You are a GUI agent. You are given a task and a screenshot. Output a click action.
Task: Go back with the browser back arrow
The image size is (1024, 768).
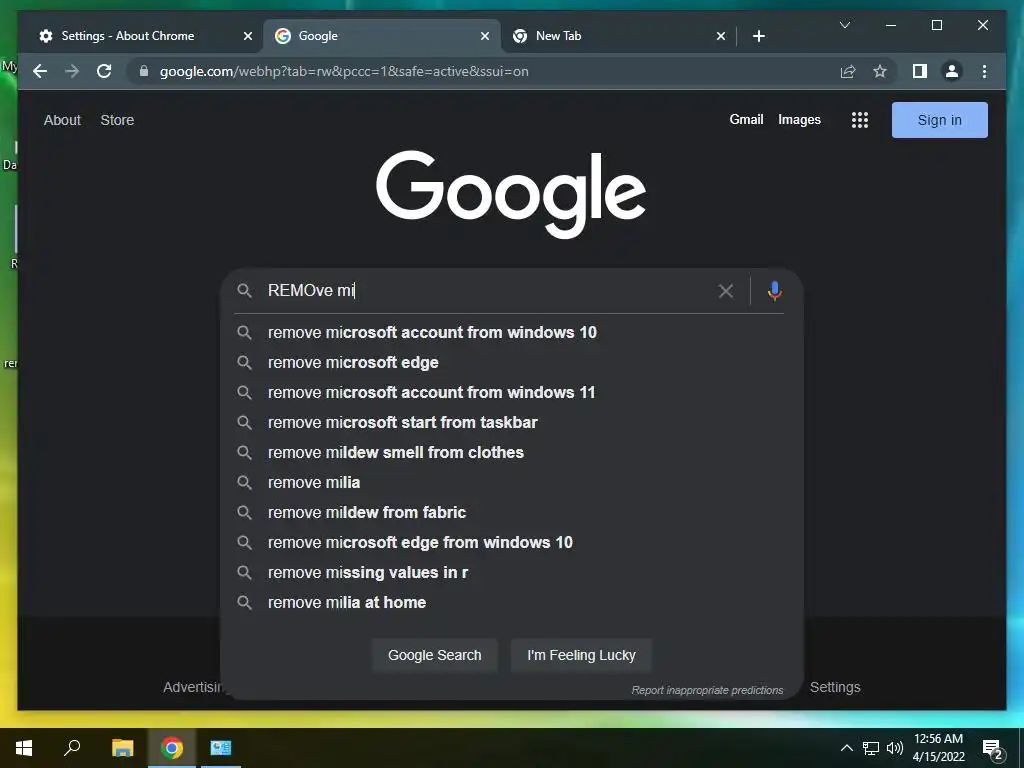click(40, 71)
